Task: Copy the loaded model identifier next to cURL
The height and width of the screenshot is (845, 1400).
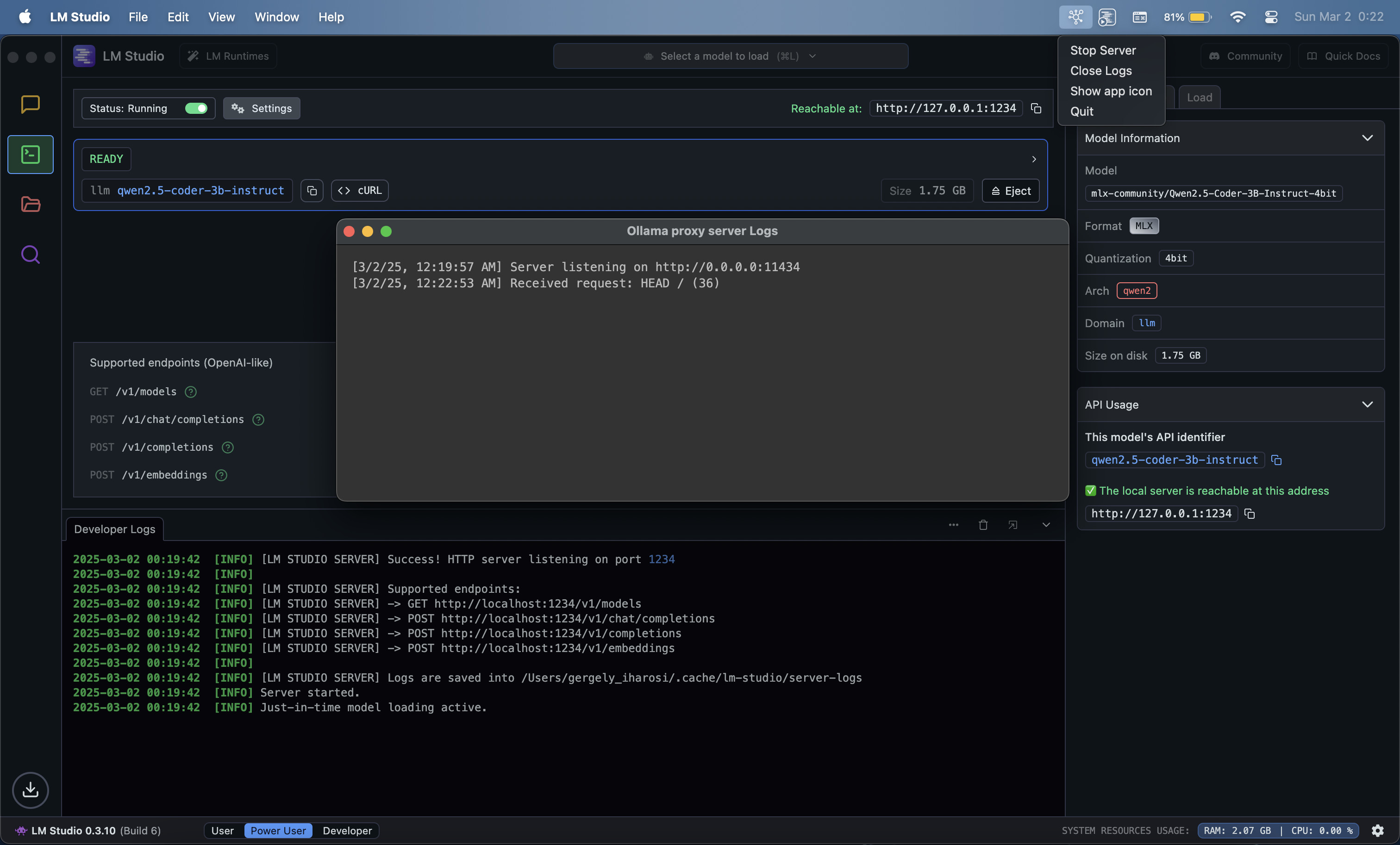Action: (x=312, y=191)
